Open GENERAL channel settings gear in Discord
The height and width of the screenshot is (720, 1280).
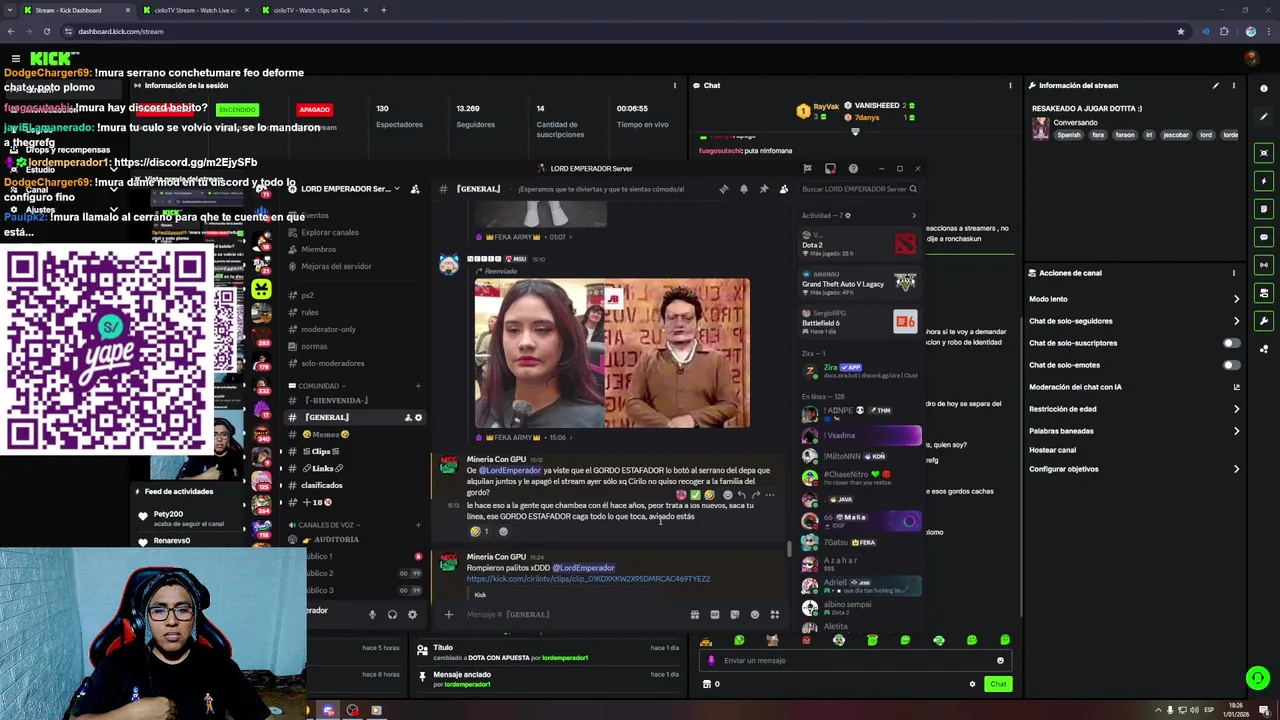pyautogui.click(x=418, y=417)
